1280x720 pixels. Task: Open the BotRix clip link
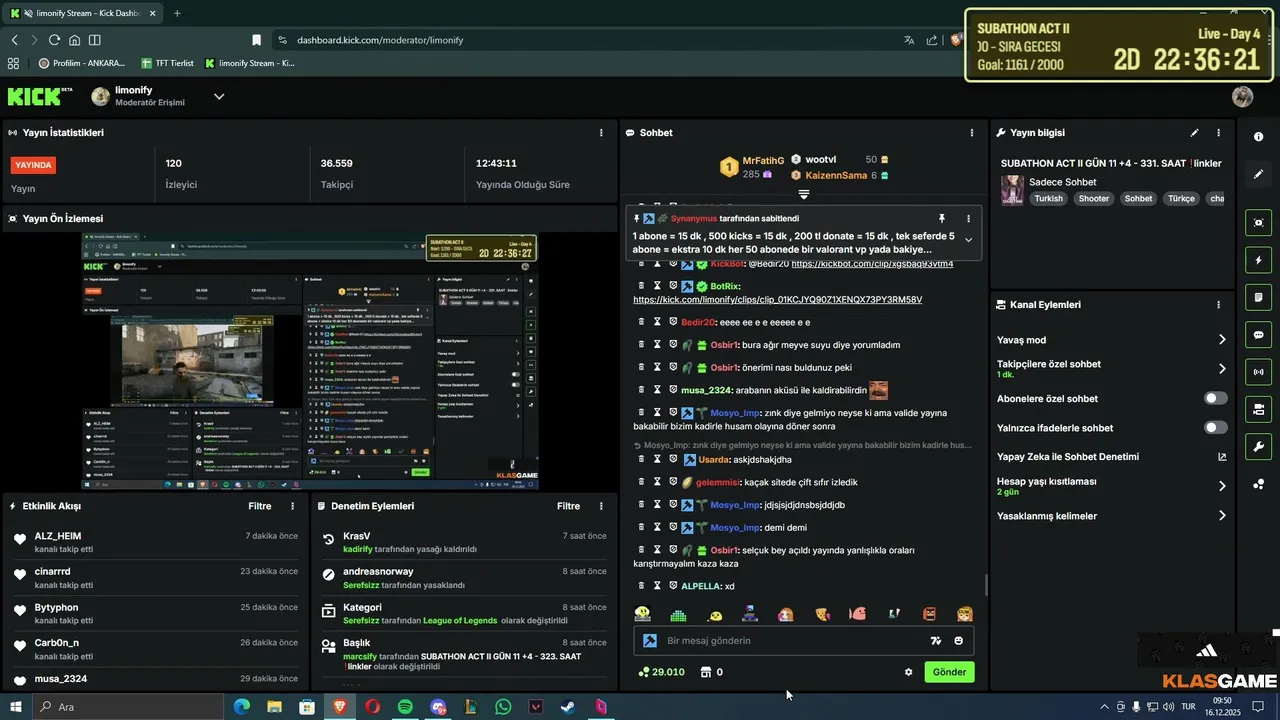pos(777,299)
